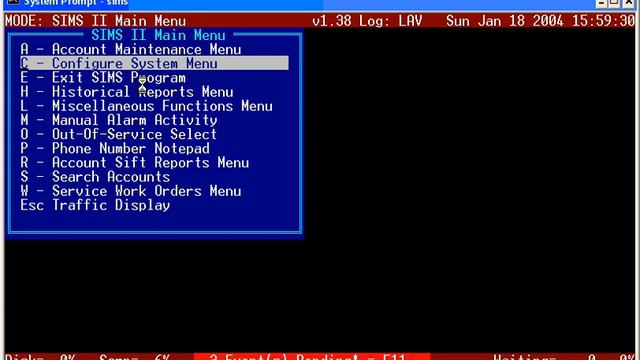Maximize the System Prompt window
640x360 pixels.
614,2
